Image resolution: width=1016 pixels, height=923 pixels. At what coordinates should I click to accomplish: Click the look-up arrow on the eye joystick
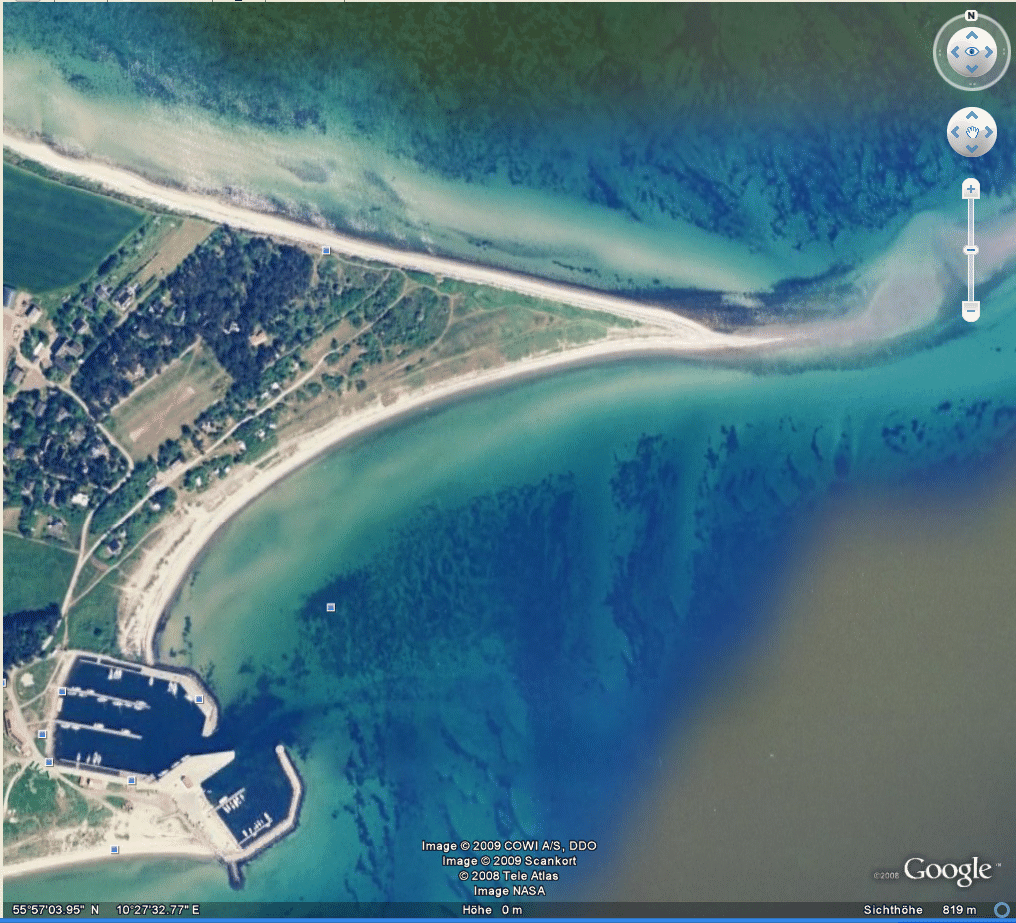(x=971, y=34)
